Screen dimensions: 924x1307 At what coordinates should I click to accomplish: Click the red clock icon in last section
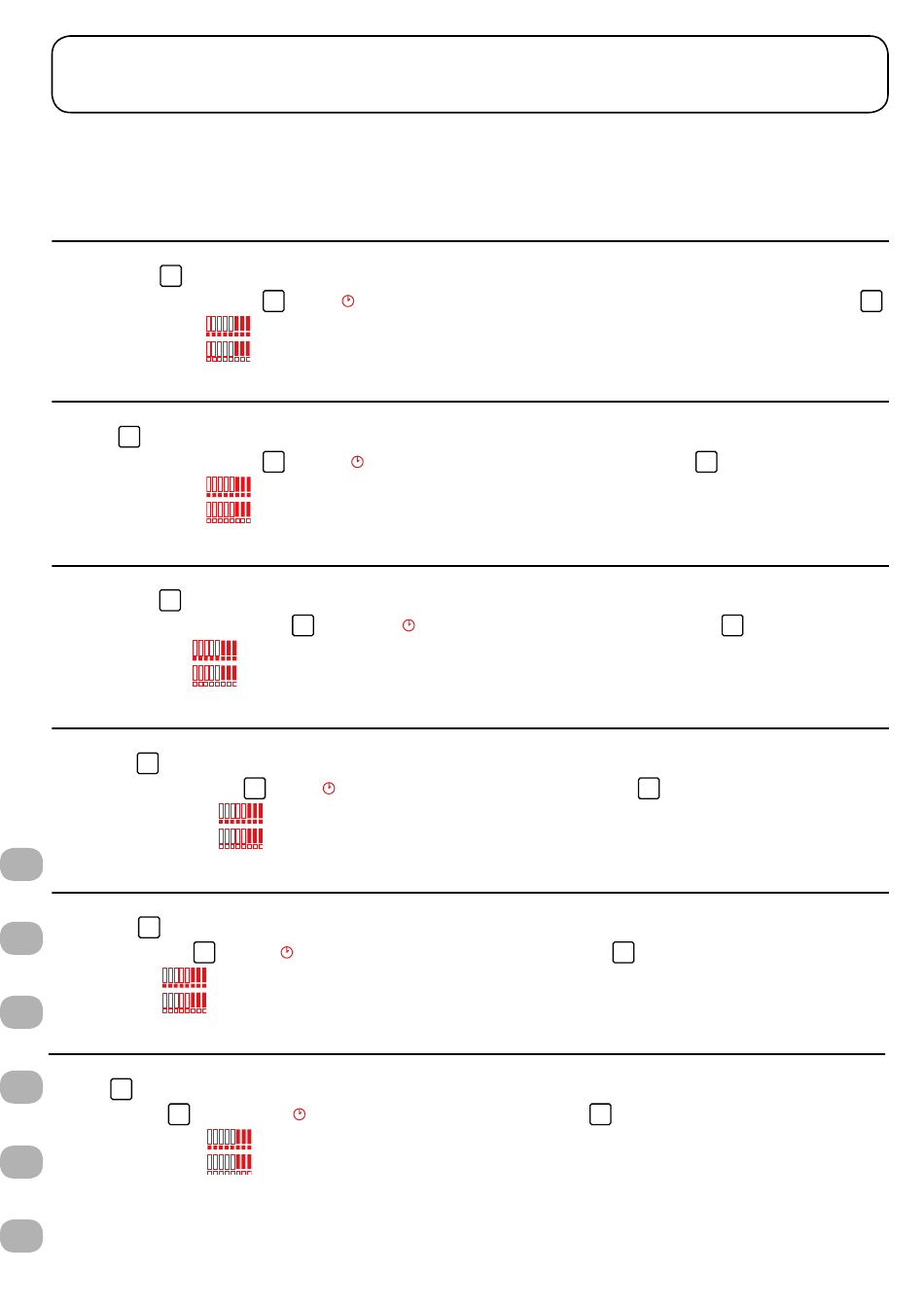300,1114
